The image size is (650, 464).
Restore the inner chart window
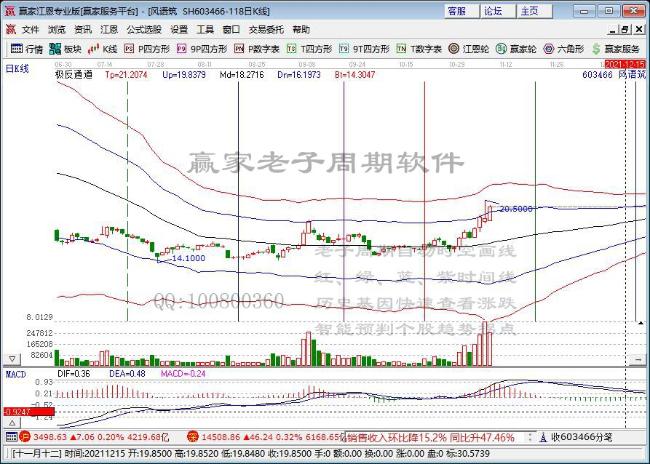click(625, 29)
